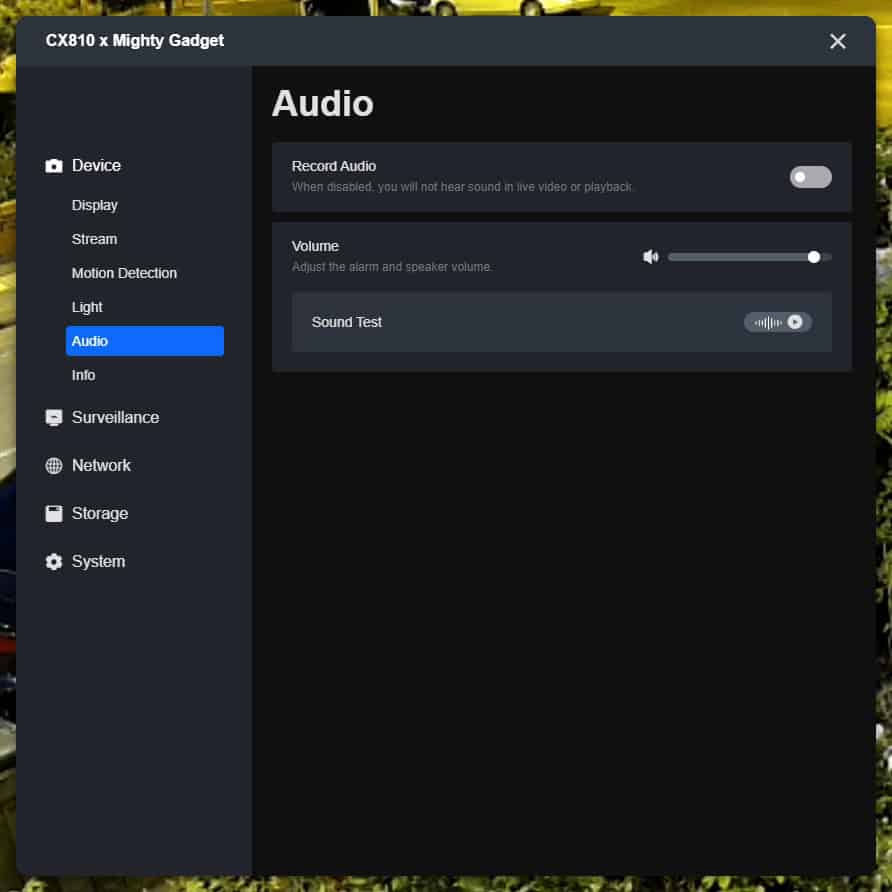The image size is (892, 892).
Task: Open the Display settings page
Action: pos(95,205)
